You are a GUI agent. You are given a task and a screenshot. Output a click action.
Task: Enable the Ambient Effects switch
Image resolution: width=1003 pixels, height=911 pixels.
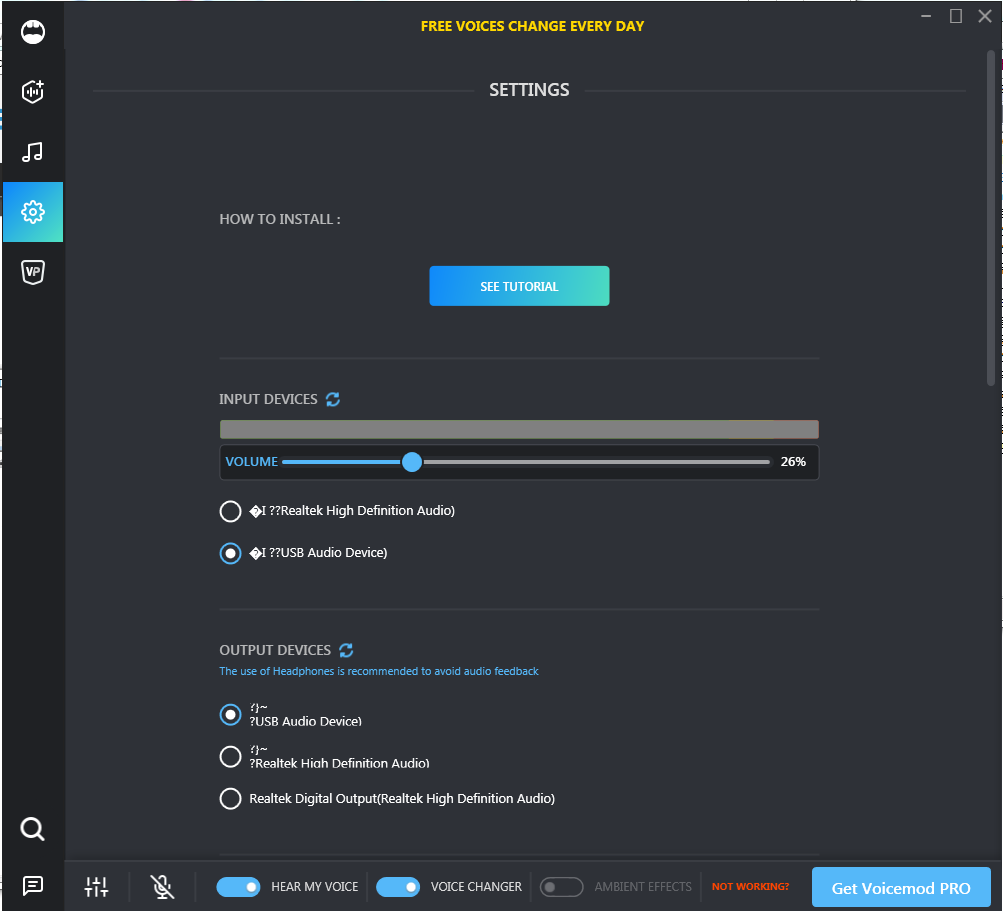pyautogui.click(x=561, y=887)
